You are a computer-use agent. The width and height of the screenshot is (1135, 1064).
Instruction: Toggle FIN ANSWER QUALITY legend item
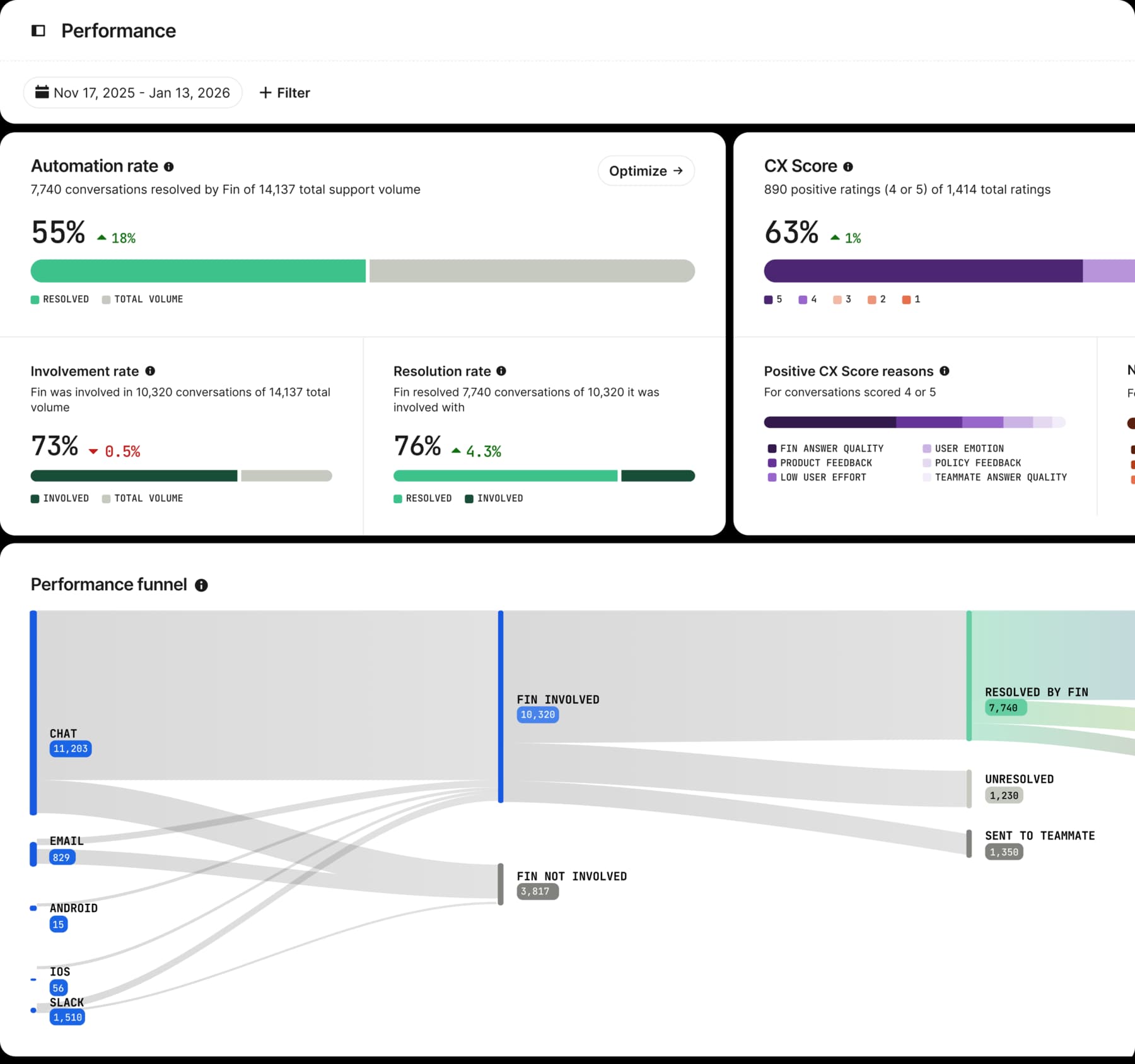825,448
